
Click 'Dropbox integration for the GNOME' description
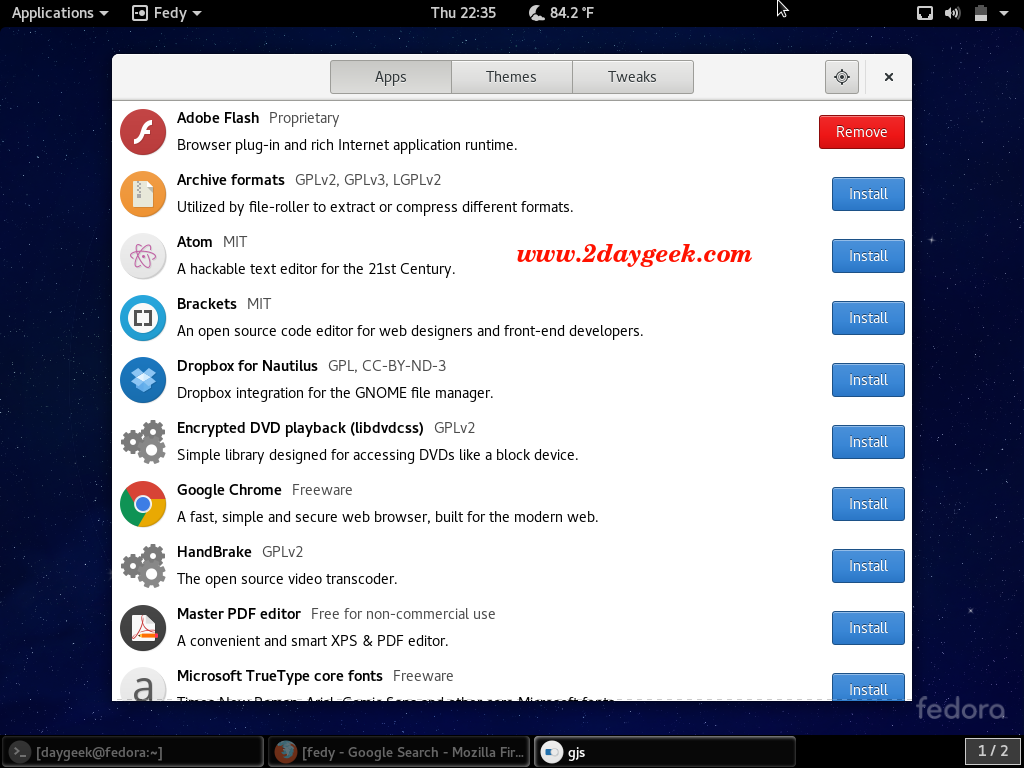(335, 393)
